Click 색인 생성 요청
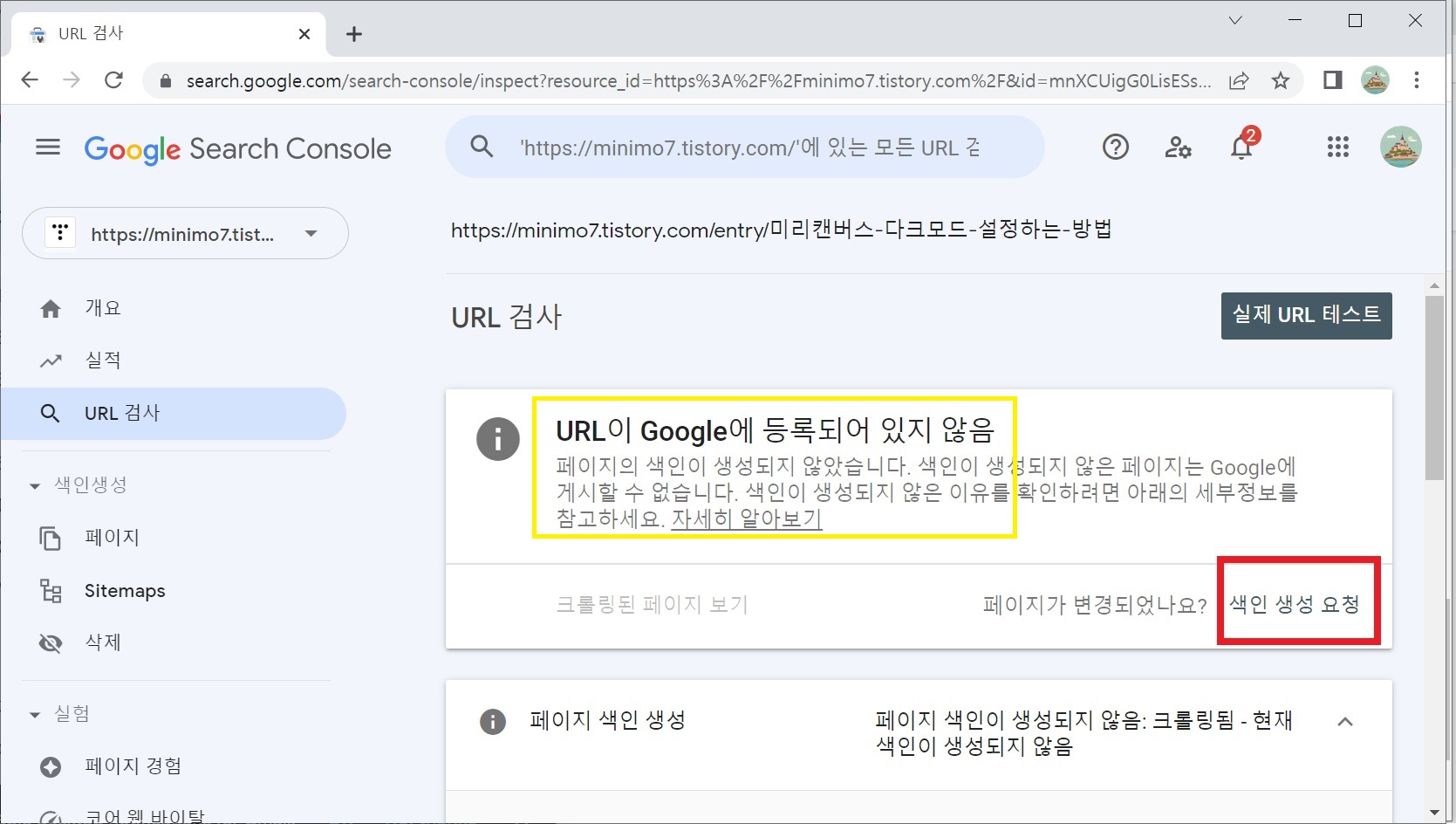This screenshot has width=1456, height=824. [x=1295, y=604]
